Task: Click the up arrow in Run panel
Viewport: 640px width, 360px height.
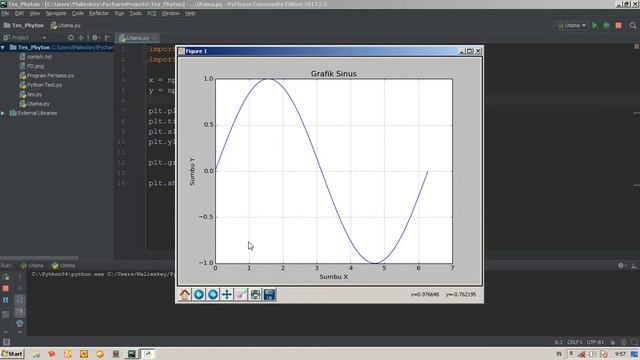Action: 20,277
